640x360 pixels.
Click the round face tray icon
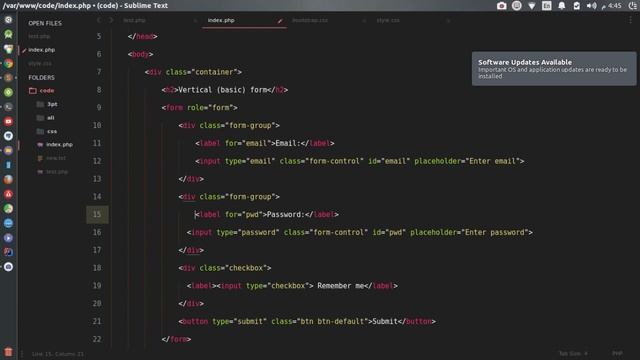coord(516,6)
